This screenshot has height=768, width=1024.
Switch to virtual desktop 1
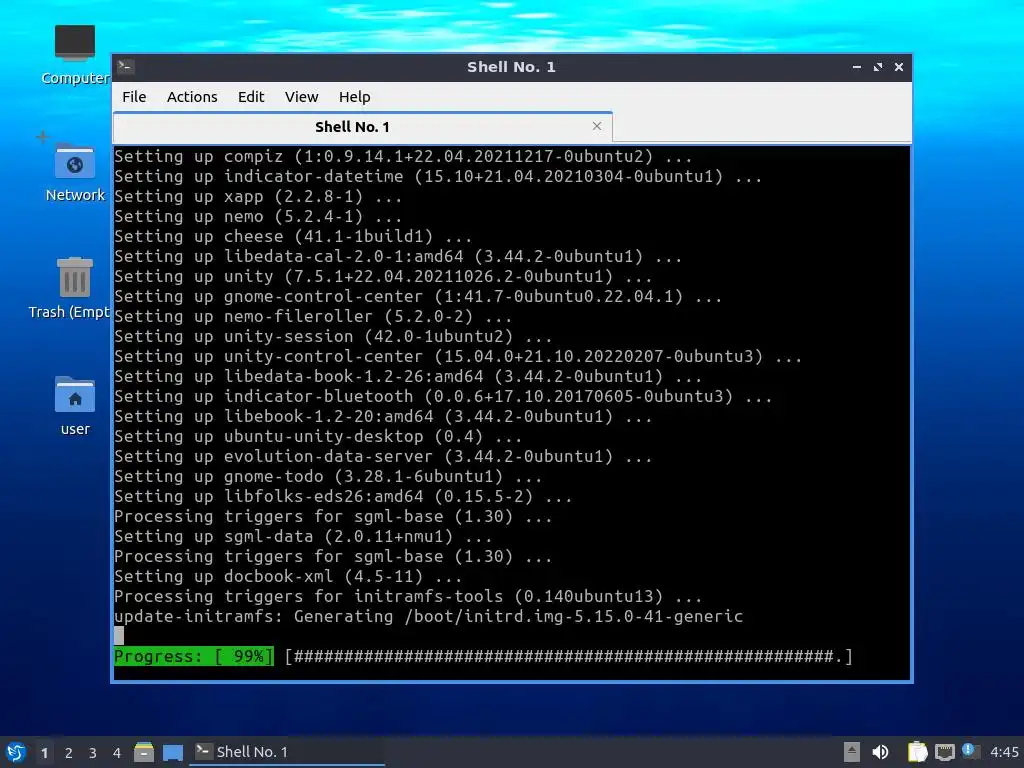[x=44, y=752]
